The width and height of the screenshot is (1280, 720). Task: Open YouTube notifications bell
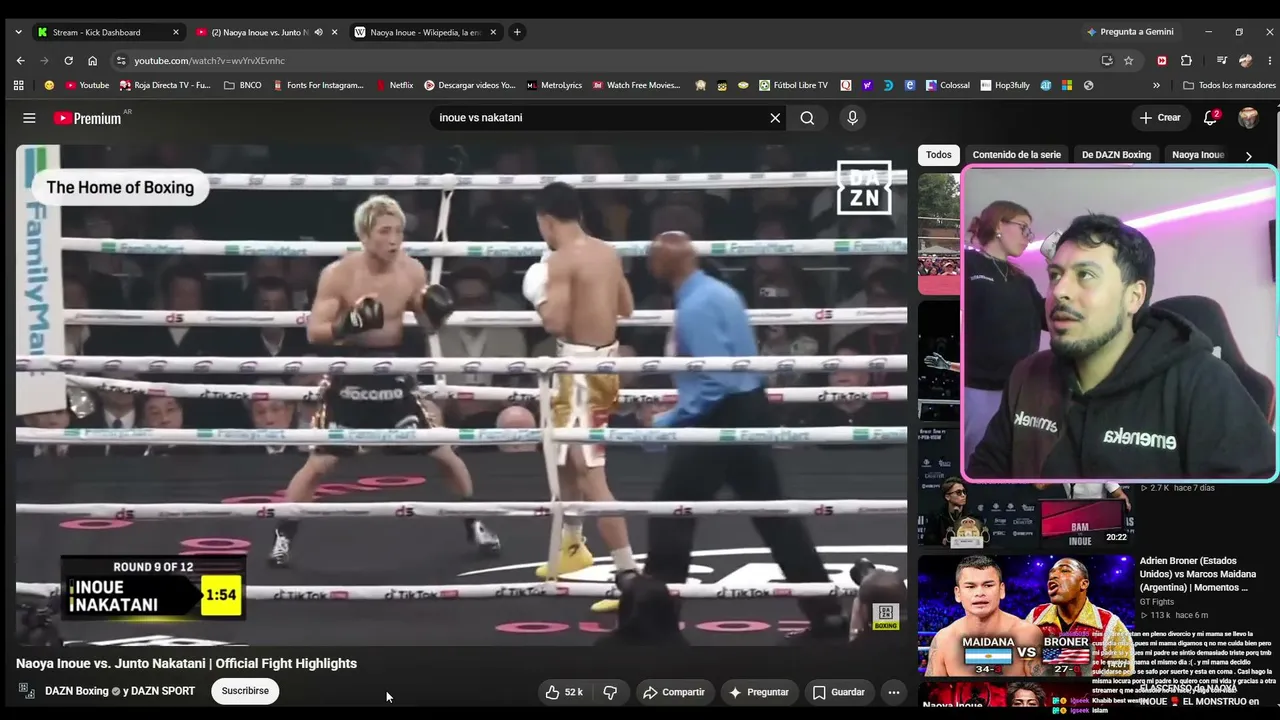1210,118
